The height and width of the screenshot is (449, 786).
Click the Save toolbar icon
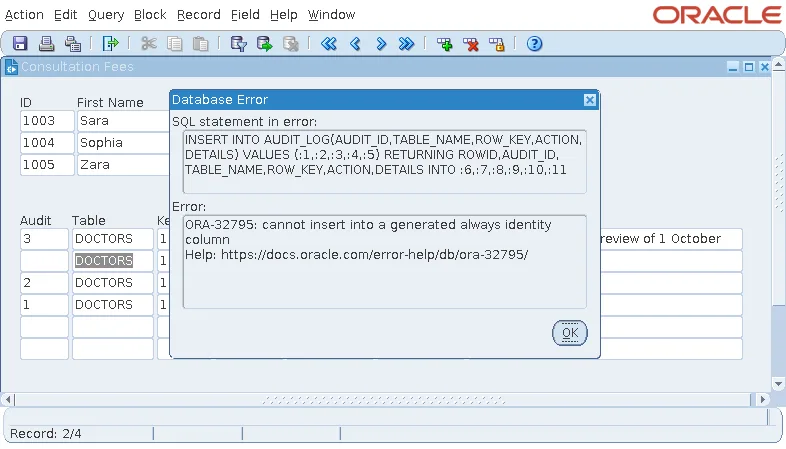coord(20,44)
